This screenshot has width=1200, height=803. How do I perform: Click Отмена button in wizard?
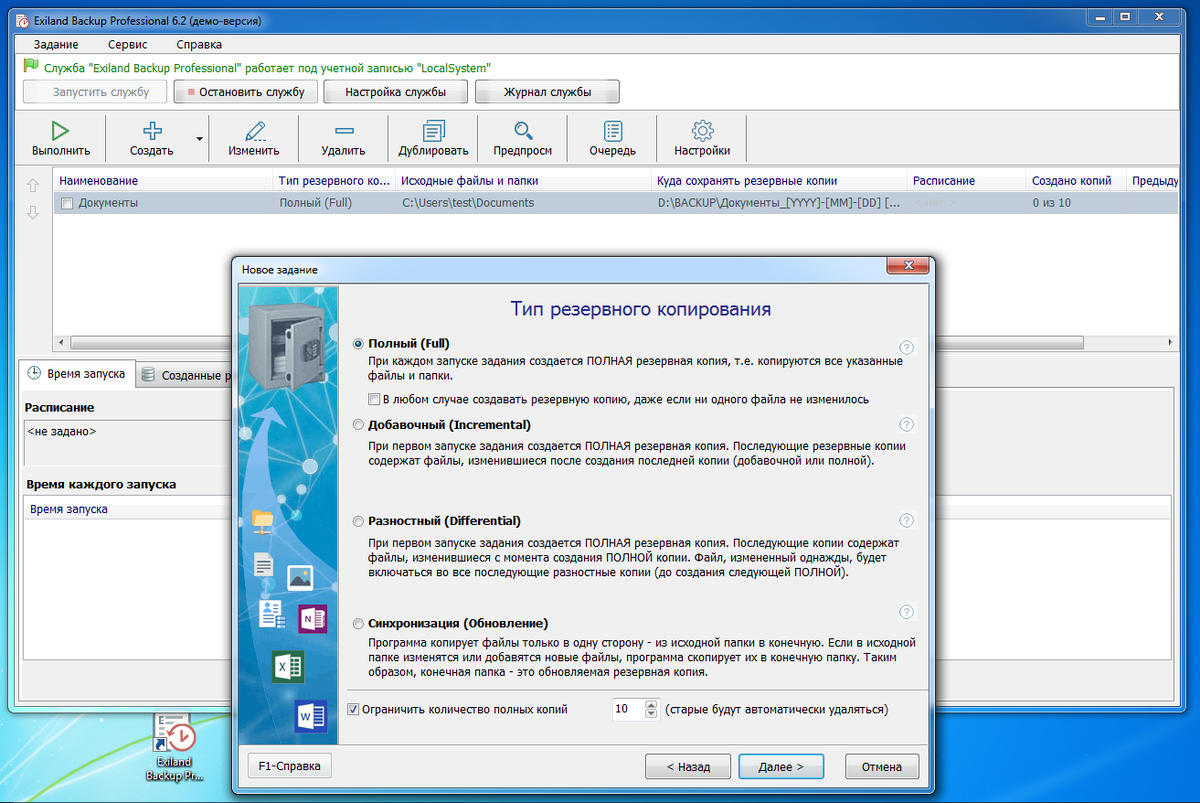click(881, 767)
